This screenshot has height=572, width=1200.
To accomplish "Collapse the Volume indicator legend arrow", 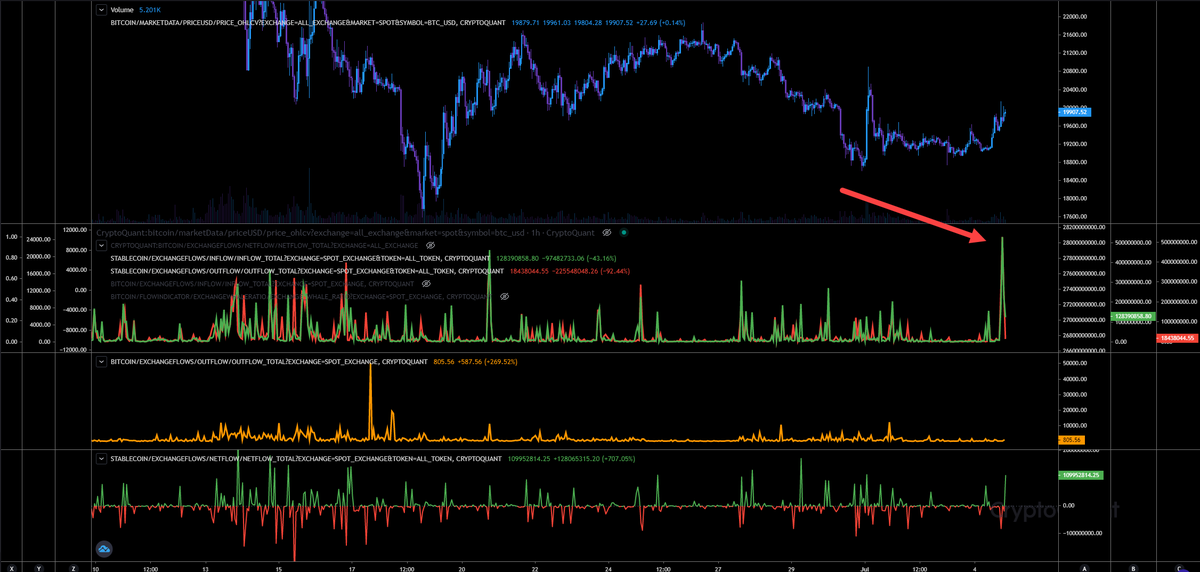I will pos(101,10).
